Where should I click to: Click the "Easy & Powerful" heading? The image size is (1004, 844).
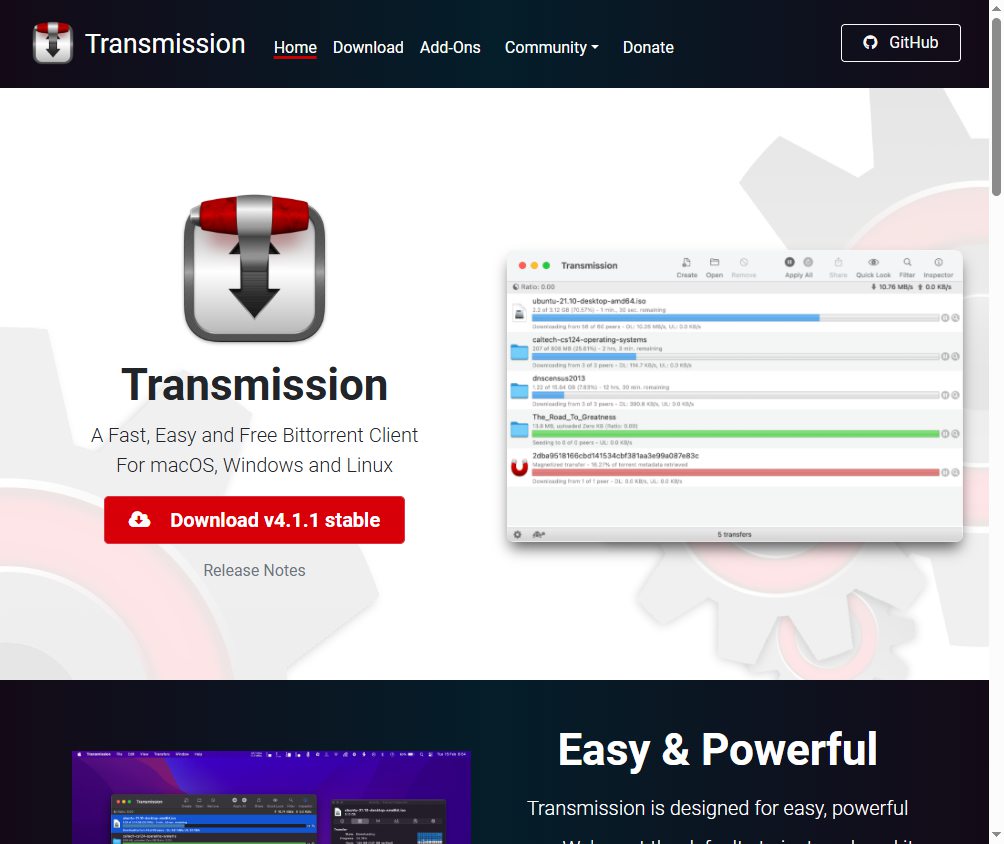pos(717,749)
